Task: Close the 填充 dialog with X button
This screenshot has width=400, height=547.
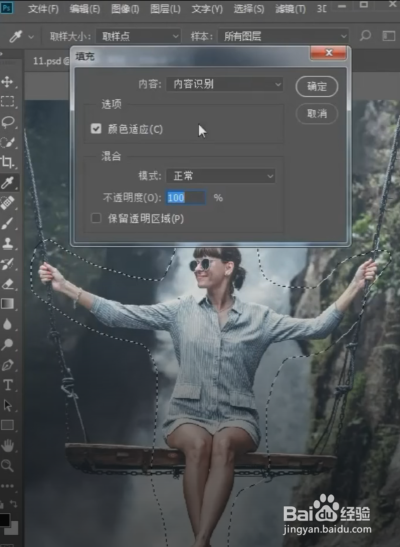Action: tap(328, 53)
